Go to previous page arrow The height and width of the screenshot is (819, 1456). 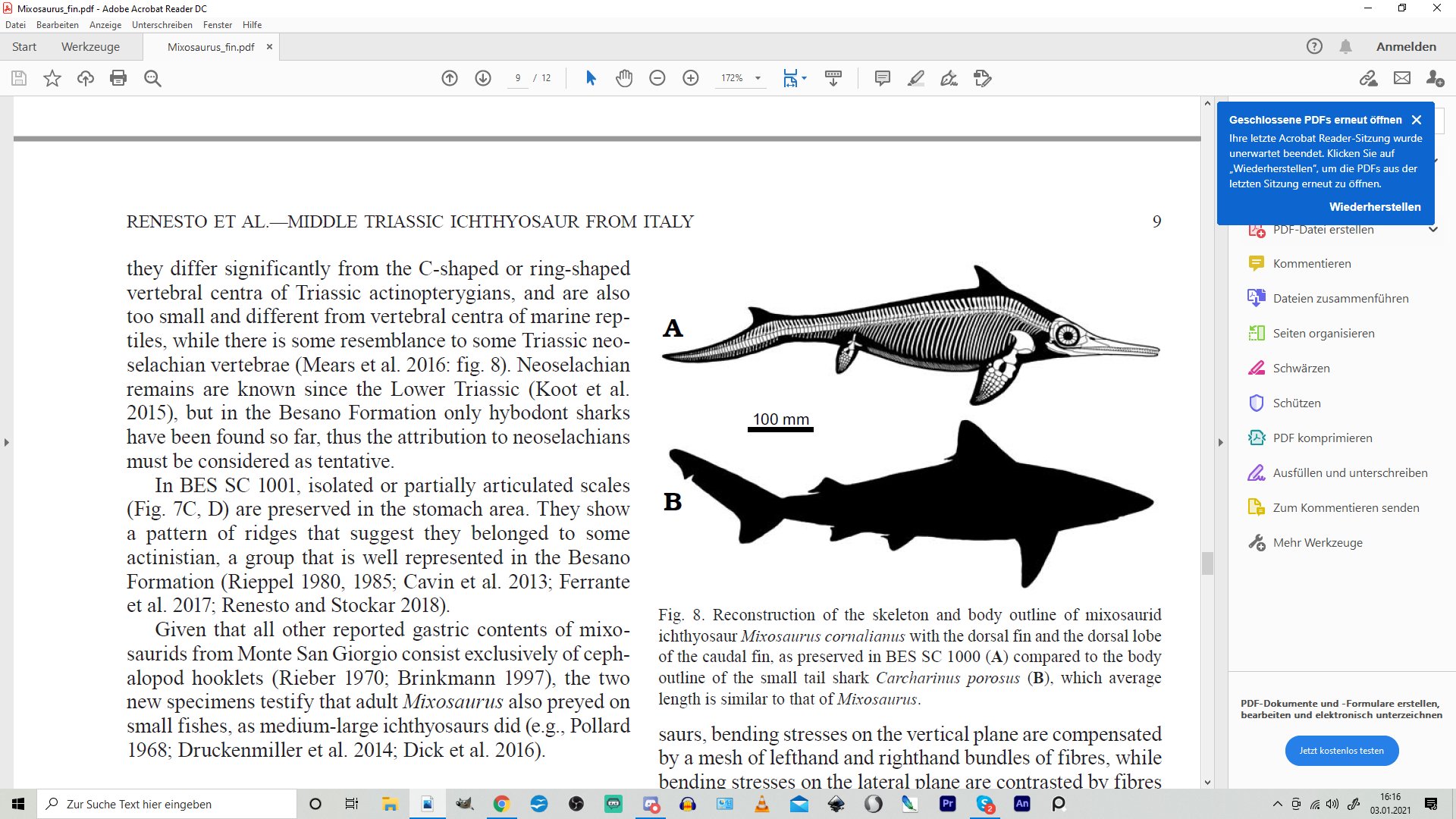[x=450, y=78]
